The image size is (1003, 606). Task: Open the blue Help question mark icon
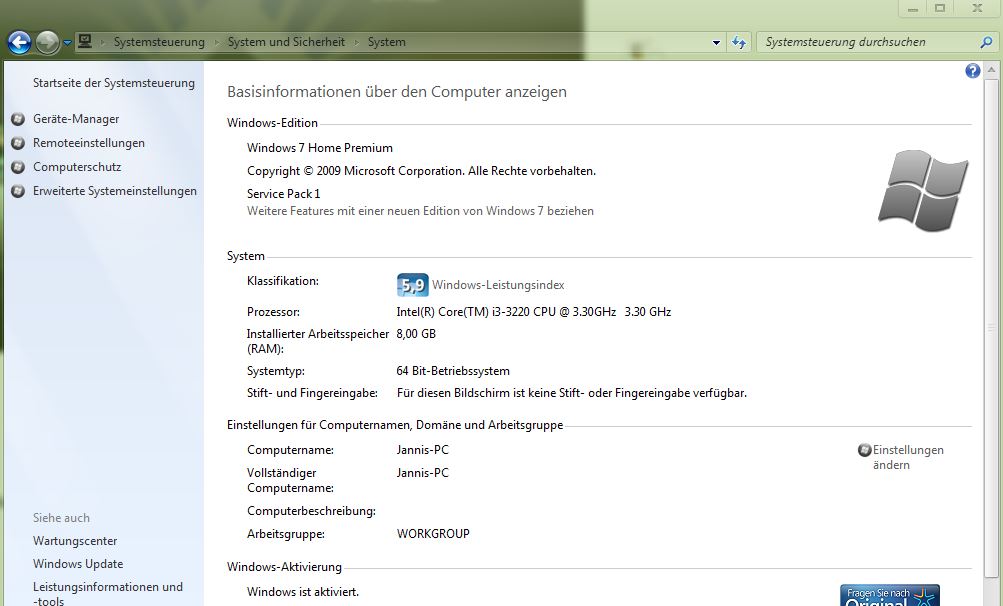tap(972, 70)
